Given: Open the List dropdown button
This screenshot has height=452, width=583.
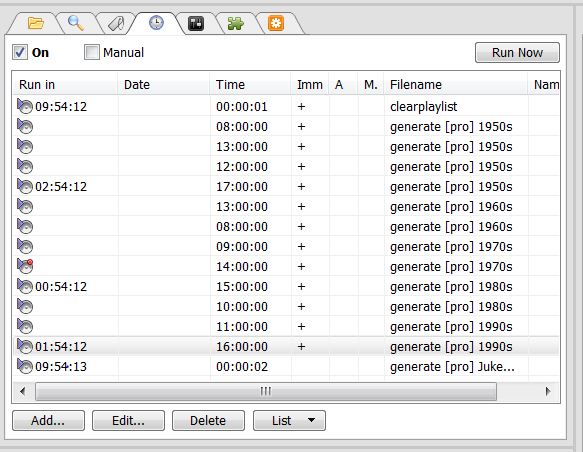Looking at the screenshot, I should click(289, 420).
